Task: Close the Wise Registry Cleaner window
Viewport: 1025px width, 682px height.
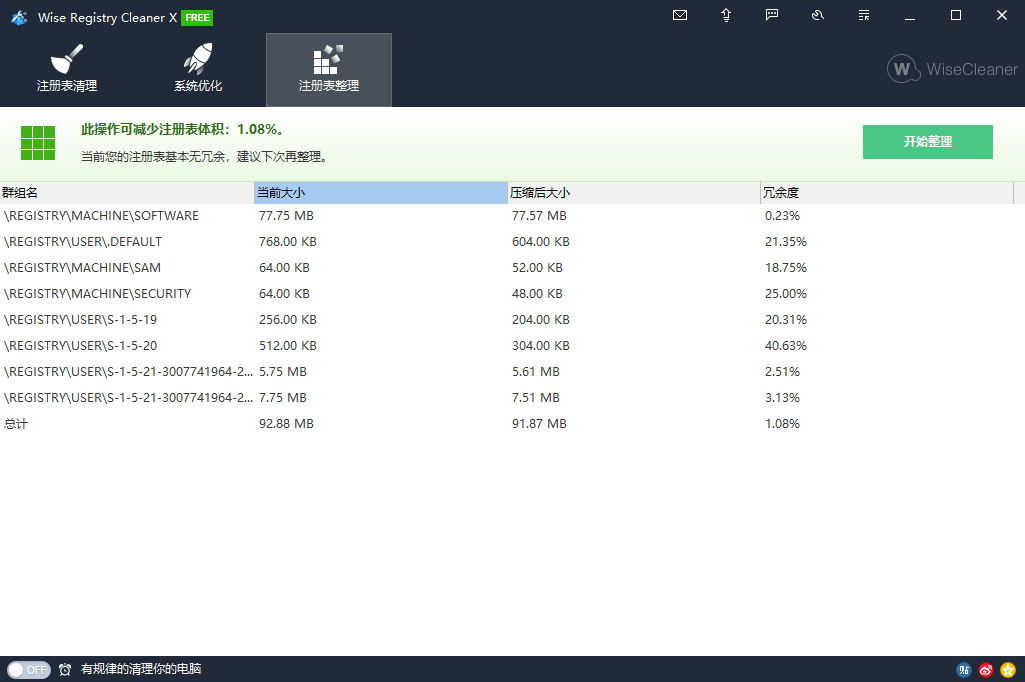Action: 1001,15
